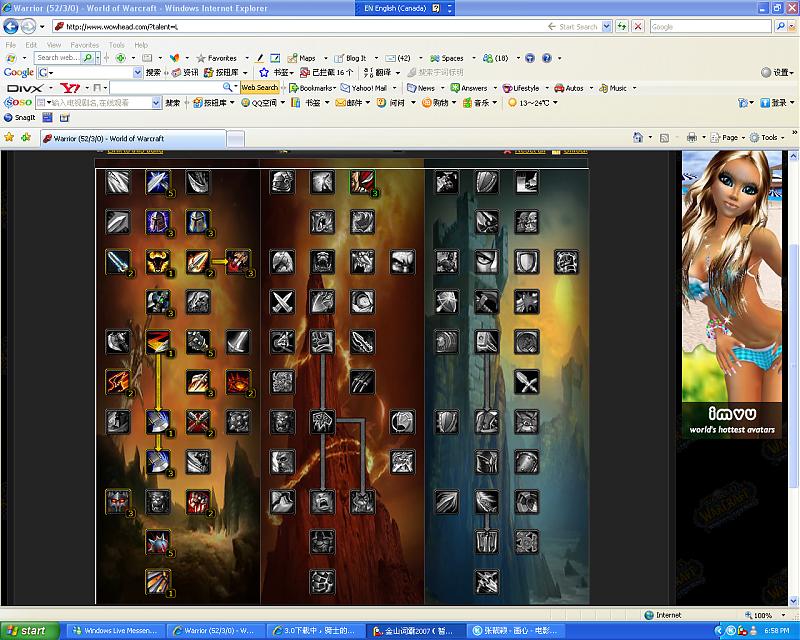Open the Google toolbar search box dropdown
This screenshot has height=640, width=800.
coord(137,73)
